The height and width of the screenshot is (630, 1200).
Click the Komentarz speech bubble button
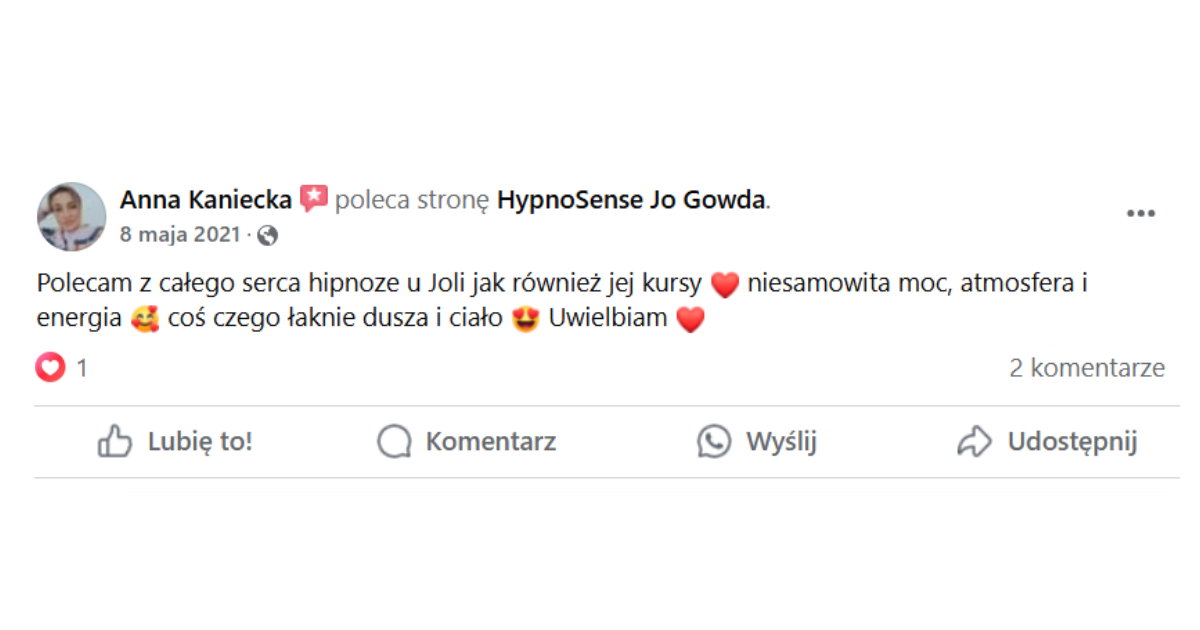[x=466, y=442]
